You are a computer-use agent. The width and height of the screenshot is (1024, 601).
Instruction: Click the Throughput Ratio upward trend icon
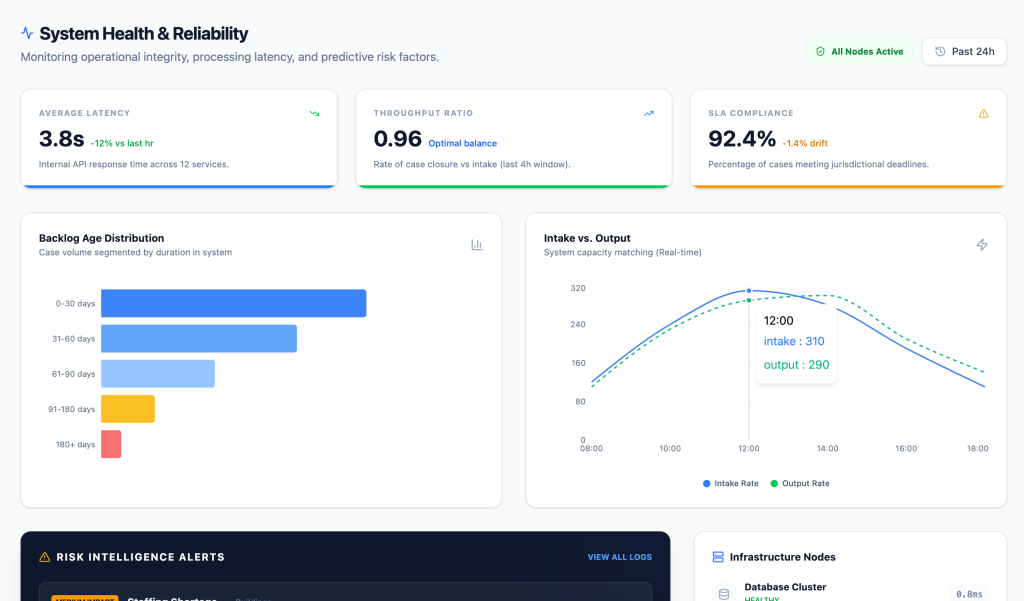[x=649, y=114]
